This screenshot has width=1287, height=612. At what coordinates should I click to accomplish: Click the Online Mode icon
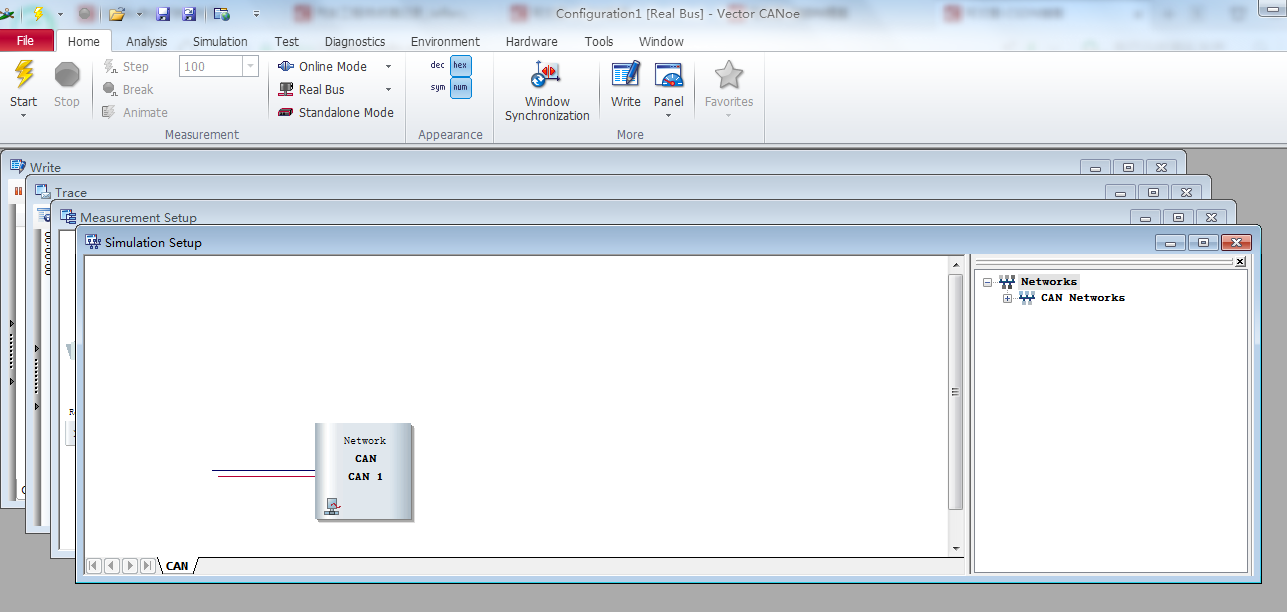point(286,67)
